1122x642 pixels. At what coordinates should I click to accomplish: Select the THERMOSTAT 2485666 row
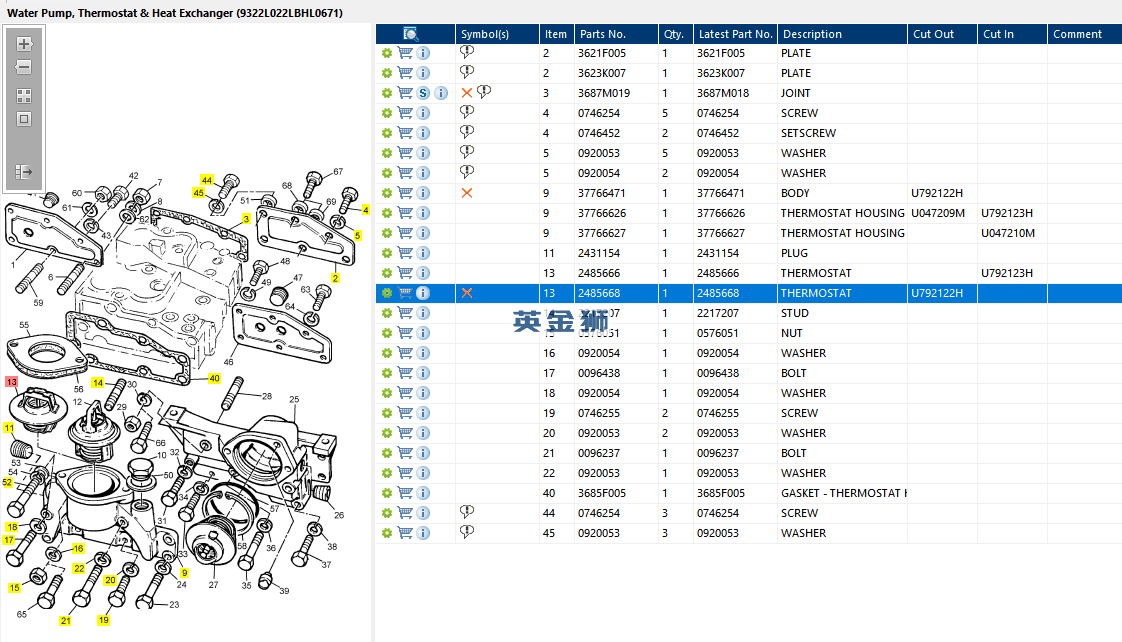pyautogui.click(x=816, y=273)
